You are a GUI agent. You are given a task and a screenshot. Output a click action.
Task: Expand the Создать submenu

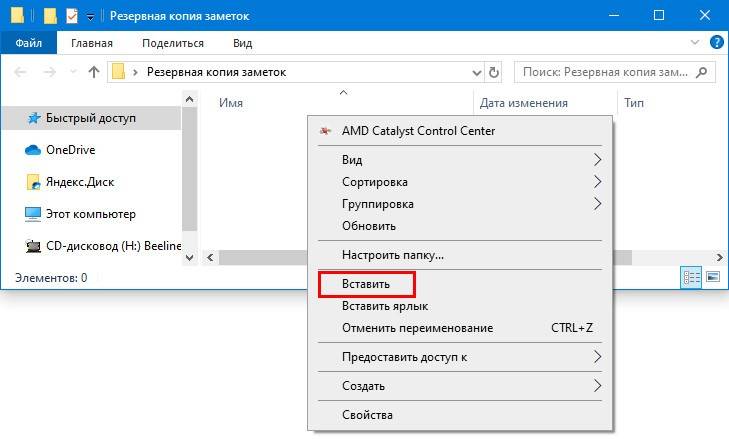click(598, 385)
